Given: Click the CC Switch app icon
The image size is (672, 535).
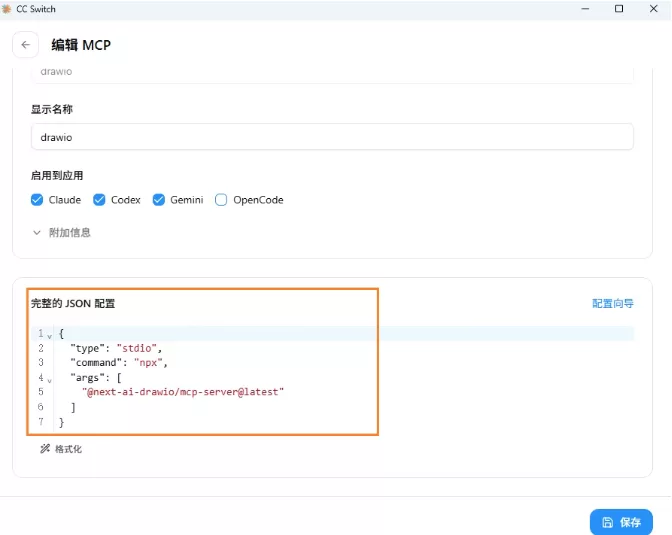Looking at the screenshot, I should click(6, 9).
